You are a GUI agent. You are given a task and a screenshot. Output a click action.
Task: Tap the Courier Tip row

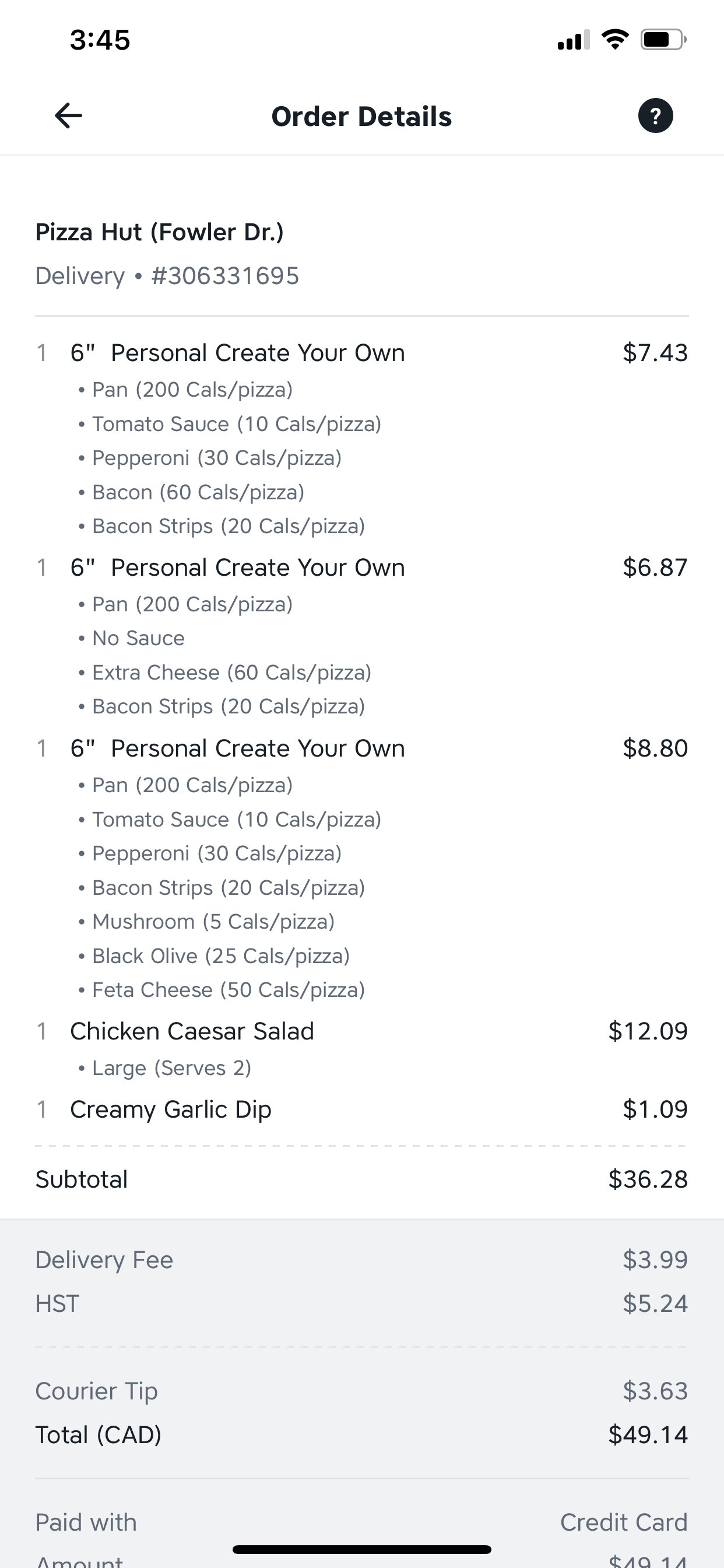361,1391
